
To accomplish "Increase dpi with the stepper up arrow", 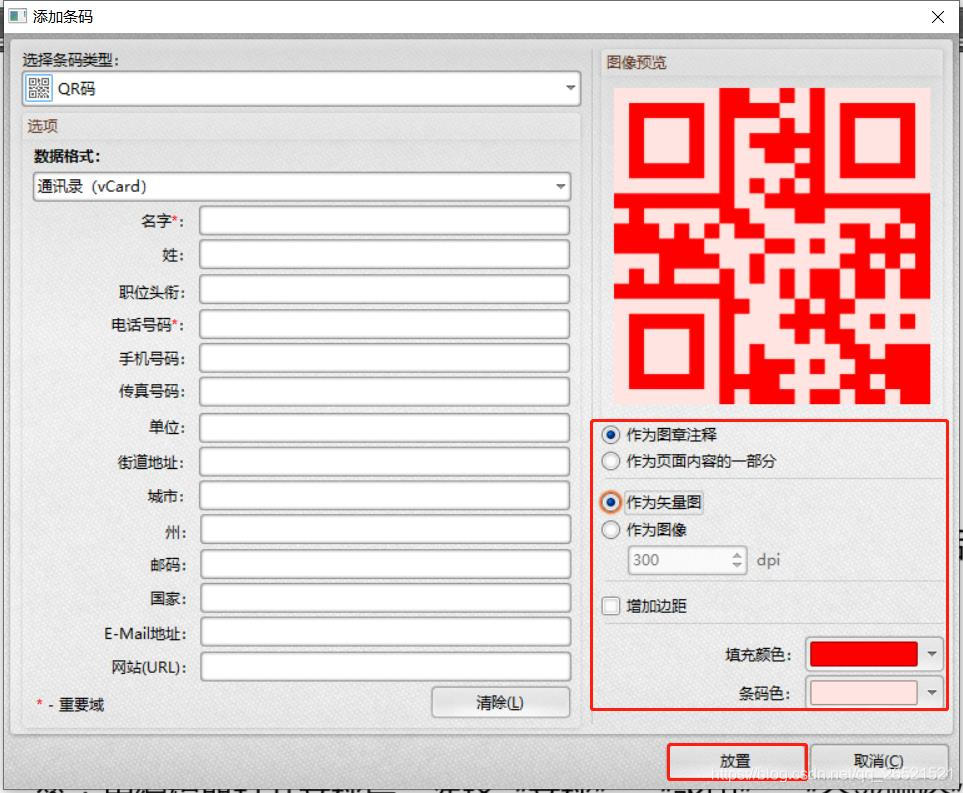I will pos(737,555).
